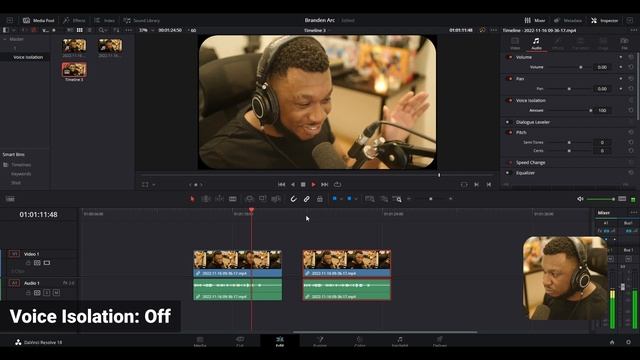The image size is (640, 360).
Task: Toggle Position Lock padlock icon
Action: tap(320, 199)
